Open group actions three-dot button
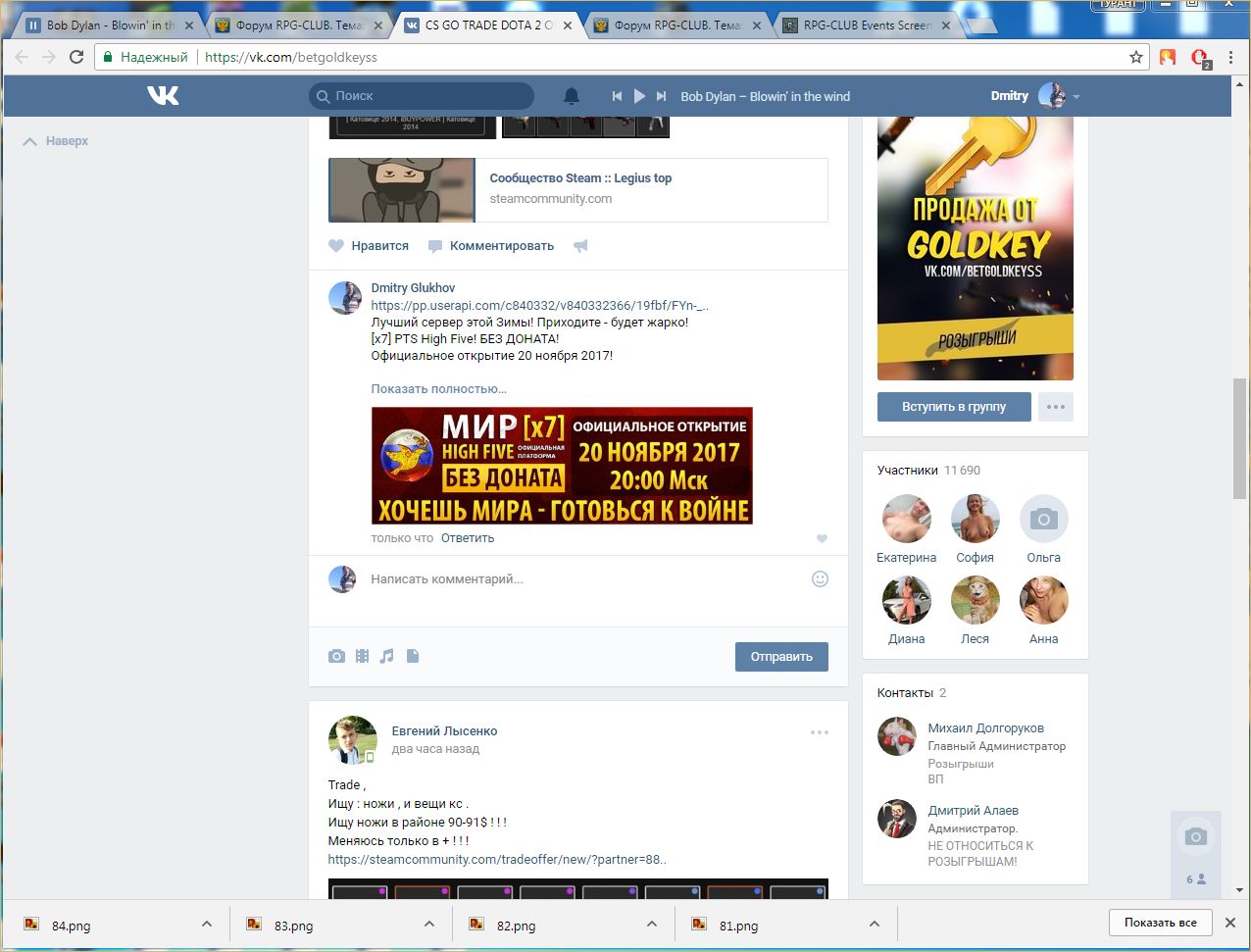Screen dimensions: 1251x952 (1056, 407)
